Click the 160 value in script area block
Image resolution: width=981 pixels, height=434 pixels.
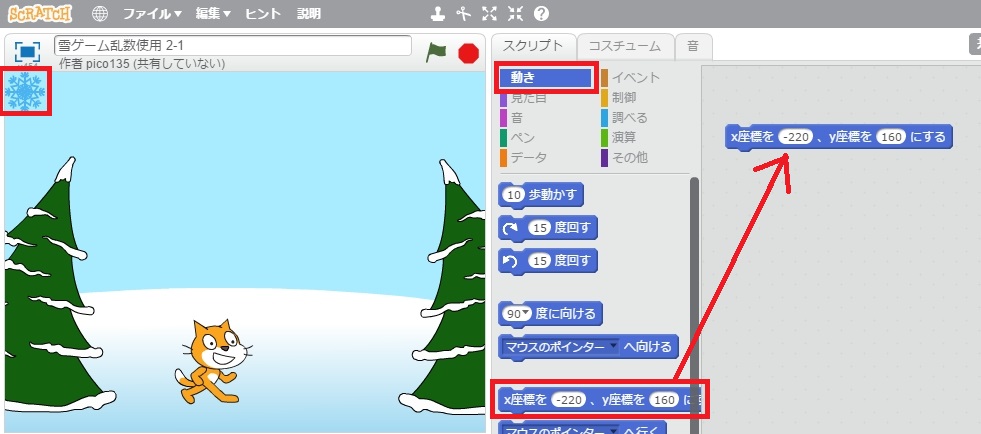[x=891, y=137]
